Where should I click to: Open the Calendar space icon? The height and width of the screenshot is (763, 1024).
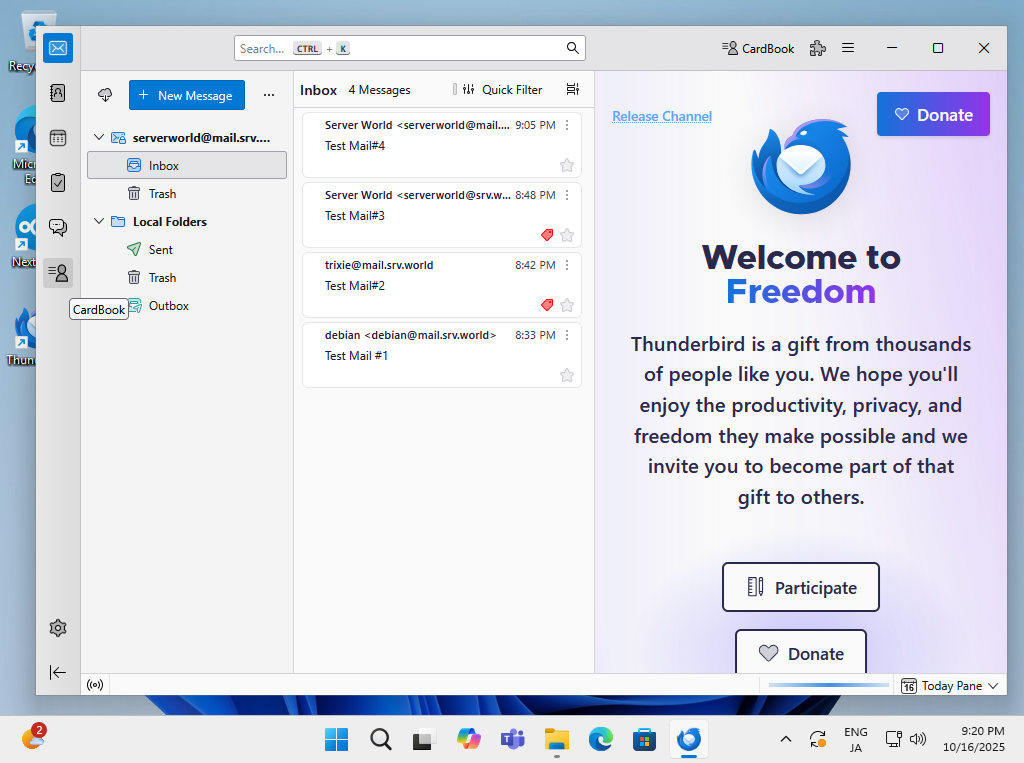[x=58, y=138]
